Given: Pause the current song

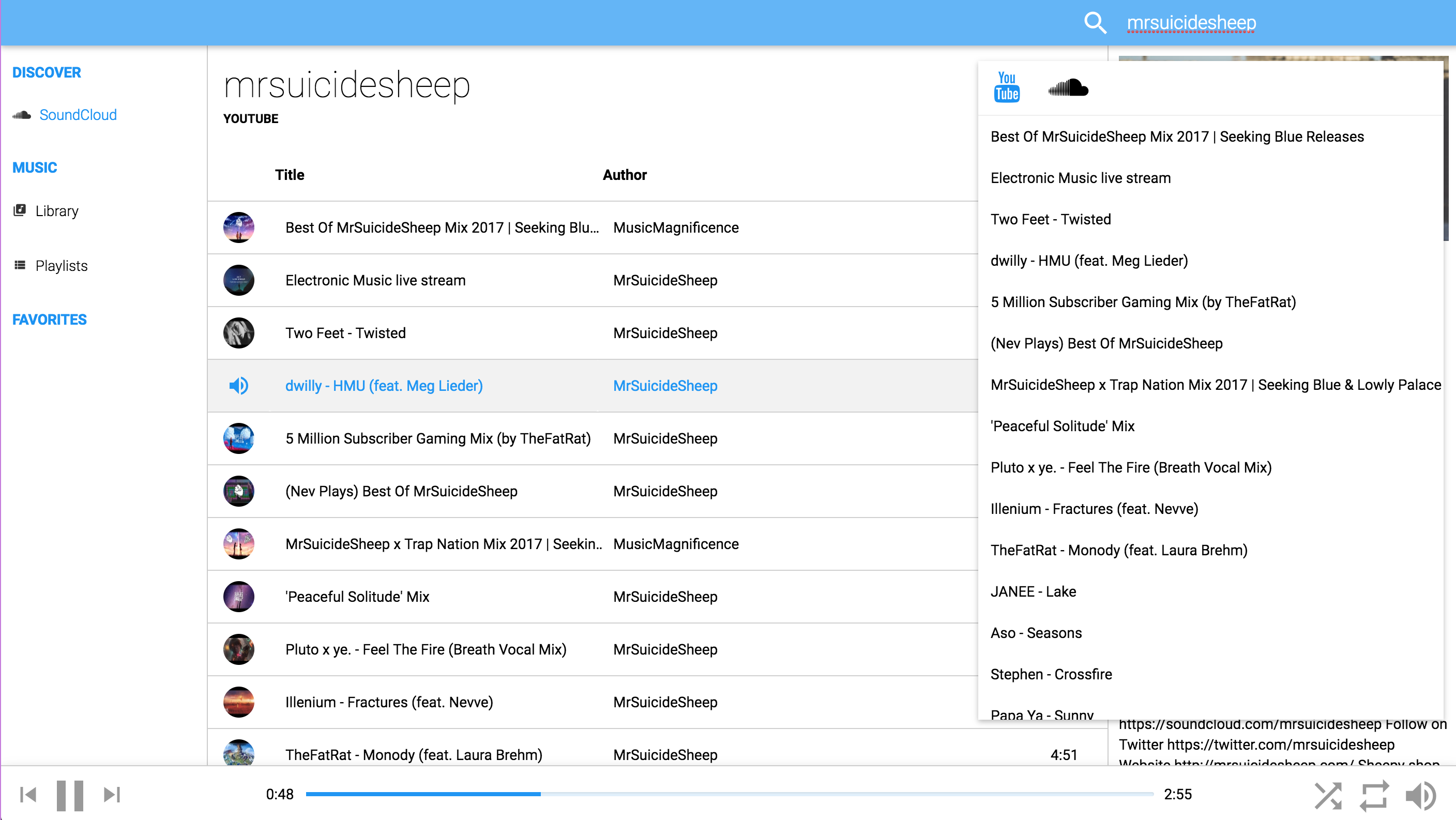Looking at the screenshot, I should 70,795.
